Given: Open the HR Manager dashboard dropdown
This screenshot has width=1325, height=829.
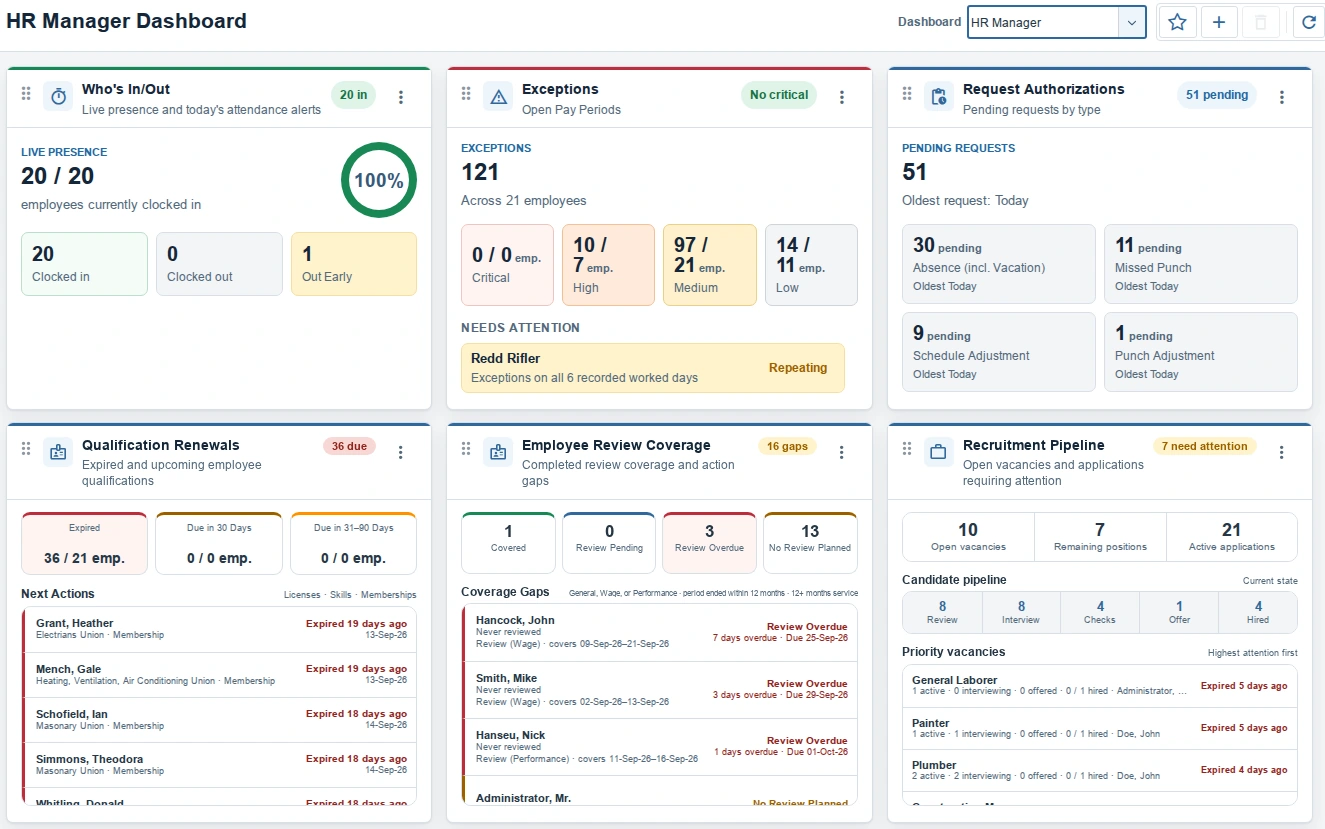Looking at the screenshot, I should pyautogui.click(x=1057, y=22).
